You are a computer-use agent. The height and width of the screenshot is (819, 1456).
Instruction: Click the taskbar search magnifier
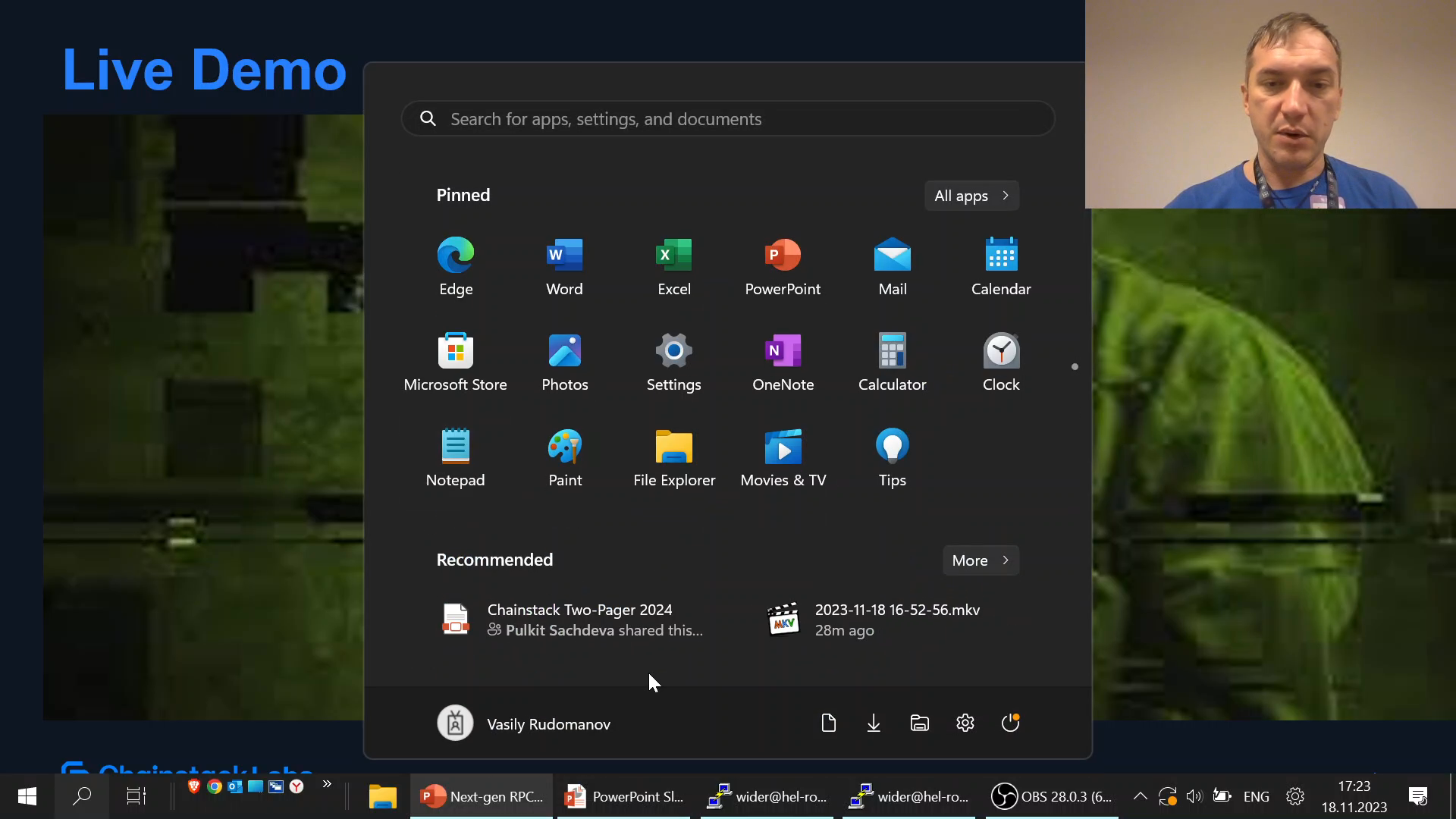81,796
